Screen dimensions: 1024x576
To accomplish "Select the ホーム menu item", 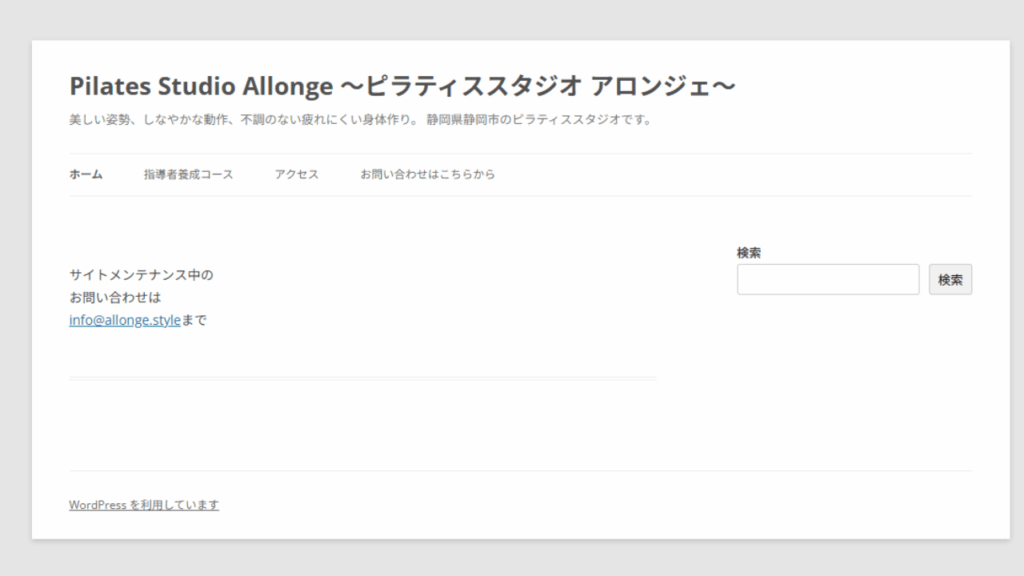I will pyautogui.click(x=86, y=174).
